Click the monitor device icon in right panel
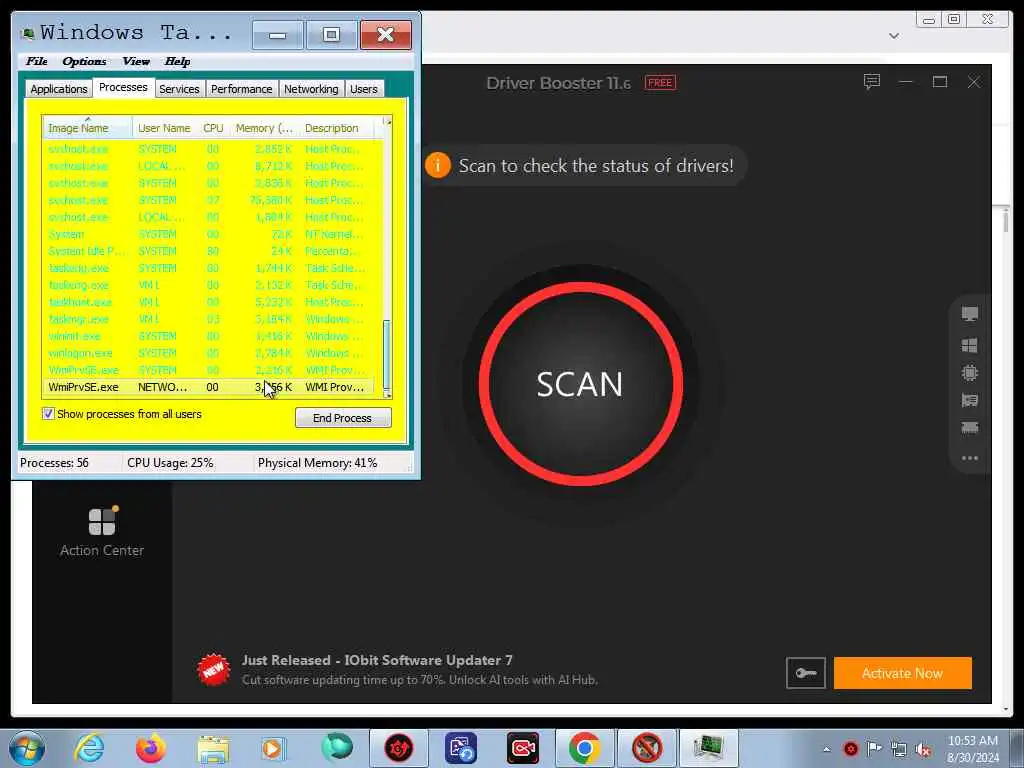The height and width of the screenshot is (768, 1024). [970, 313]
